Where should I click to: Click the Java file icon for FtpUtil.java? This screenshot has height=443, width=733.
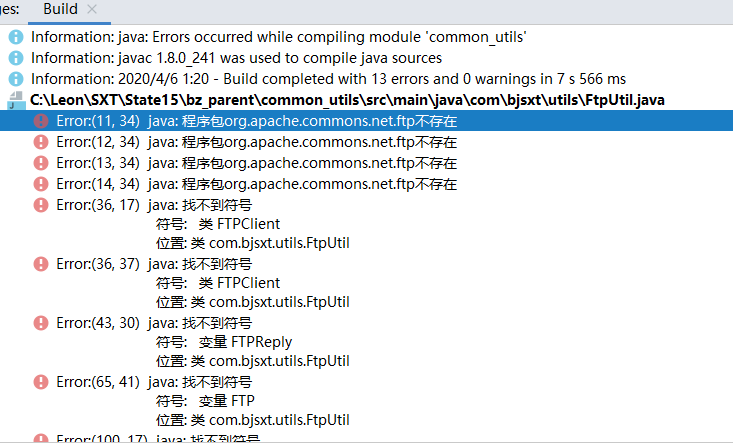[x=16, y=100]
